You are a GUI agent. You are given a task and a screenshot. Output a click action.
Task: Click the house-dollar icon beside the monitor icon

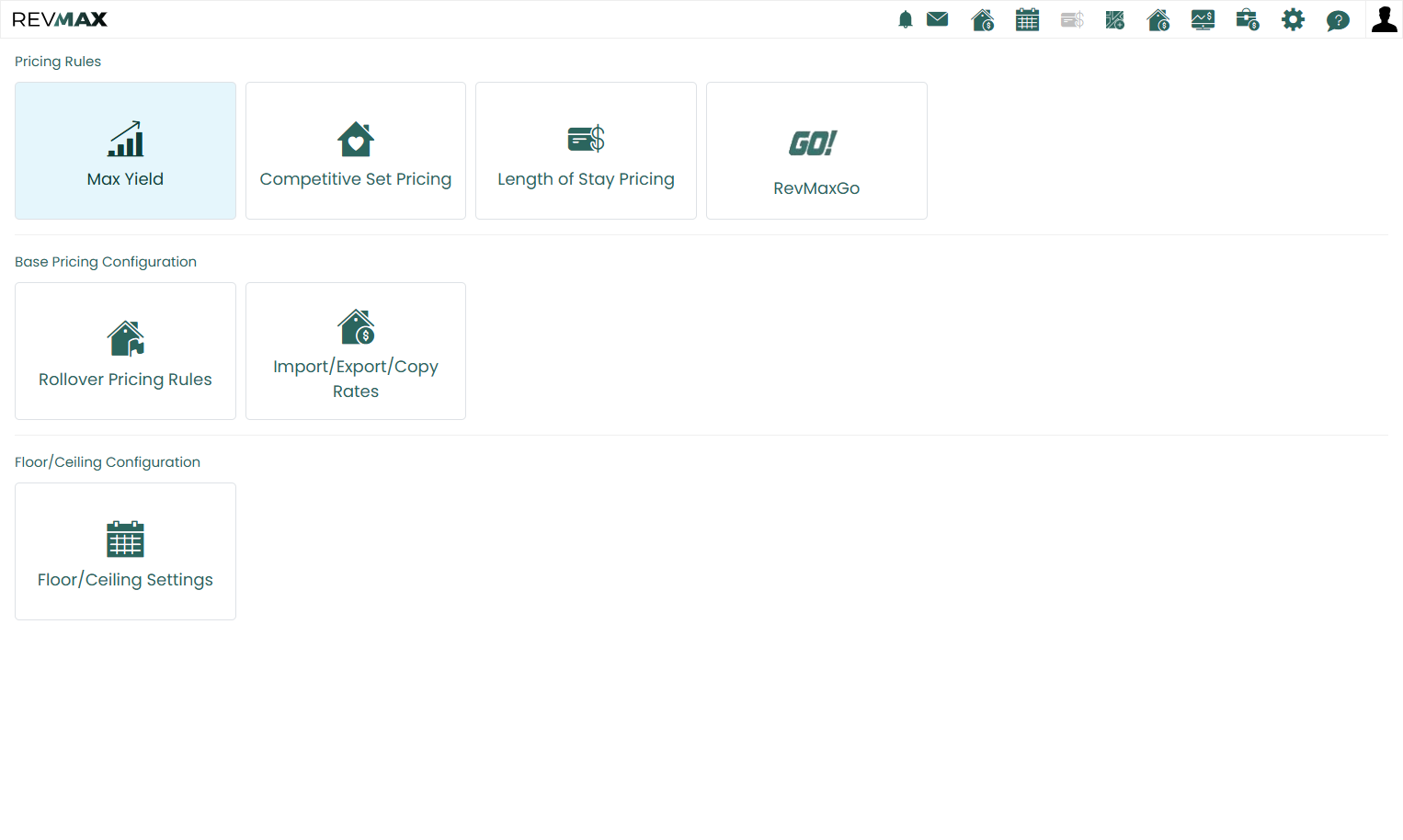coord(1158,19)
